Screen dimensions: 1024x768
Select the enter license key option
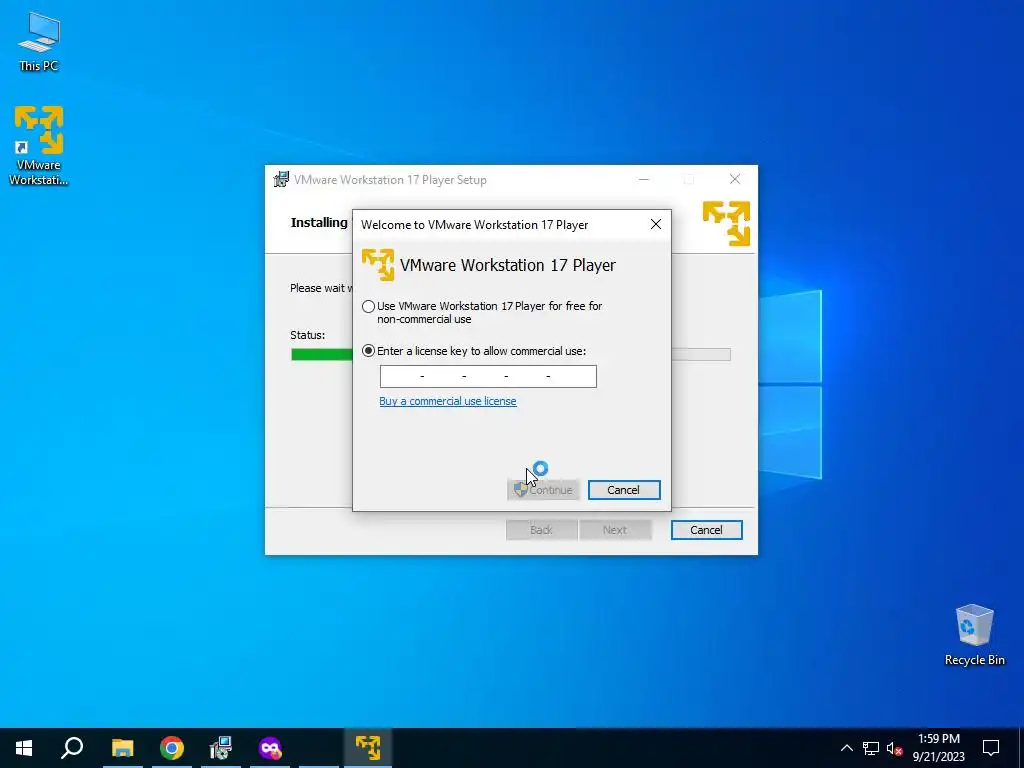(x=368, y=351)
